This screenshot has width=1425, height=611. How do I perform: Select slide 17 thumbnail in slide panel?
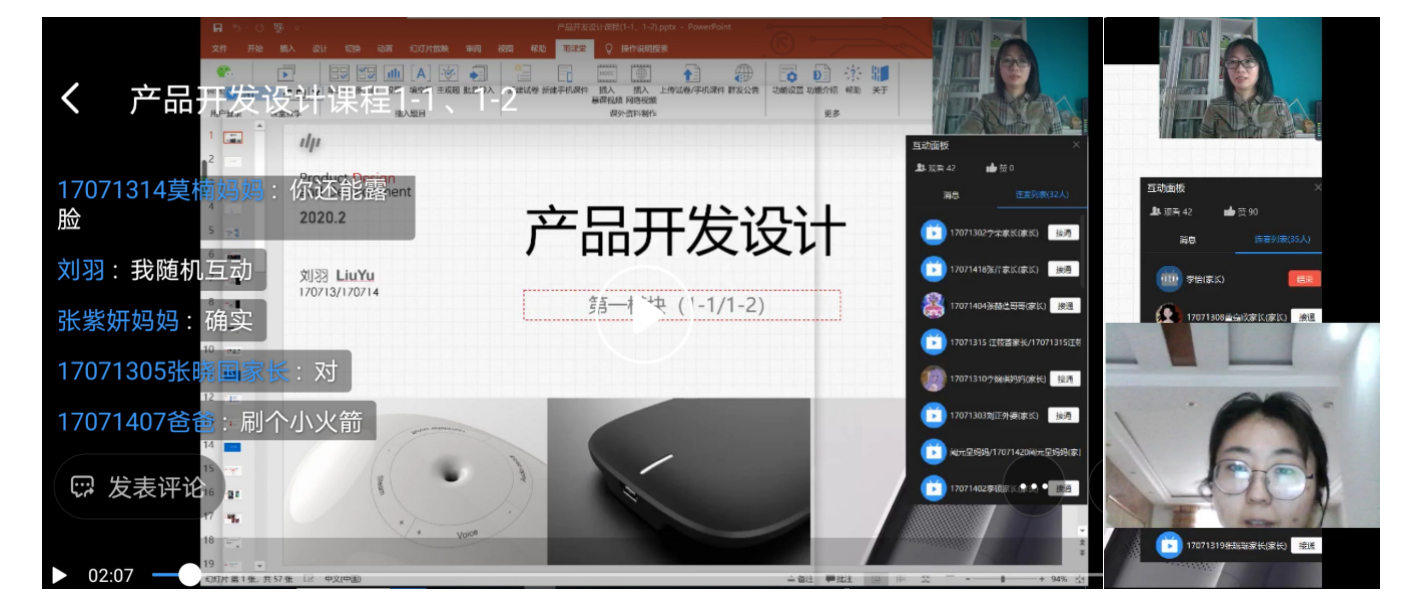(232, 518)
